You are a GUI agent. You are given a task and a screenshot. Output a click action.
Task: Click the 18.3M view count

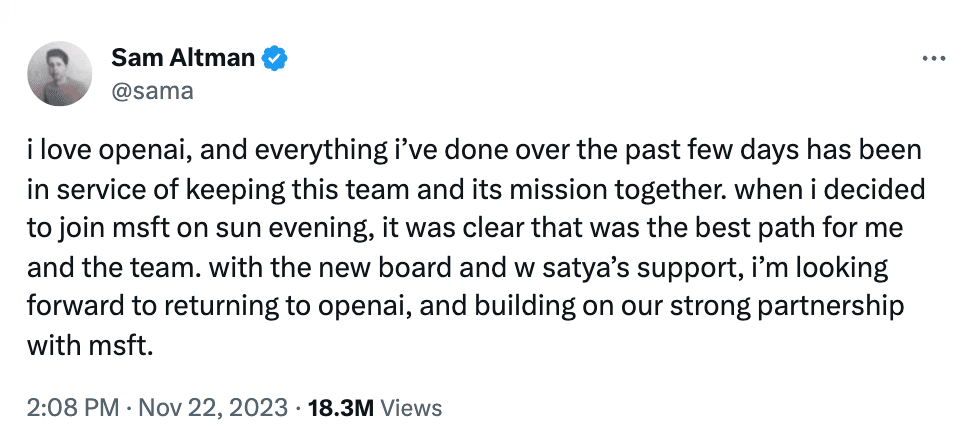pos(340,407)
